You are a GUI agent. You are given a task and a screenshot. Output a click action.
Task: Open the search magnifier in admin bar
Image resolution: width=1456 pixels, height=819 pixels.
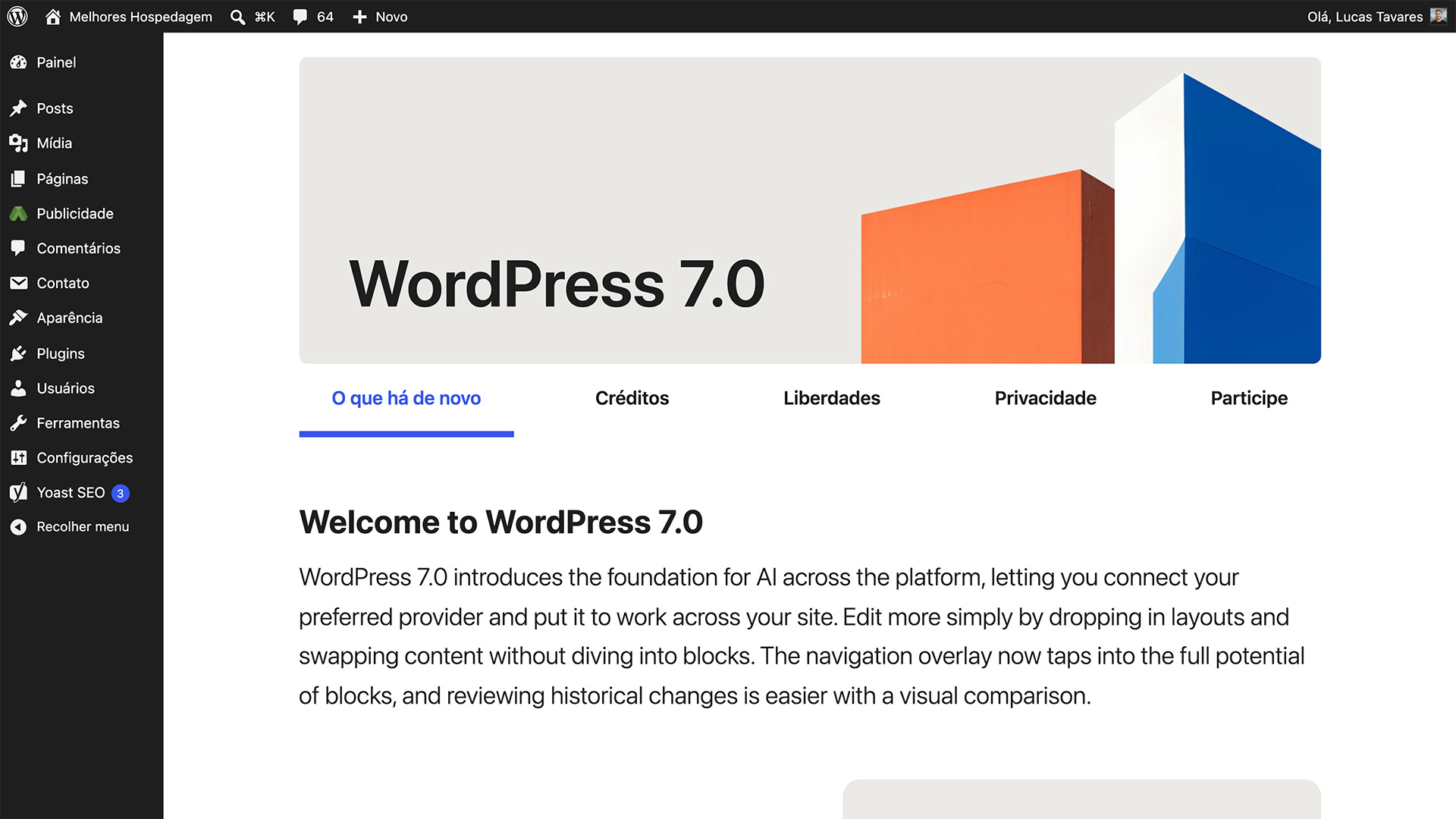(x=237, y=17)
